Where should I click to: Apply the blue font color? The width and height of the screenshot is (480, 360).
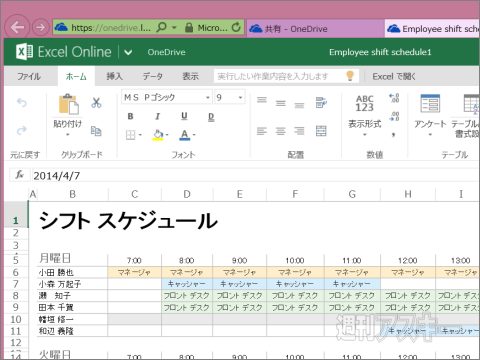tap(184, 135)
